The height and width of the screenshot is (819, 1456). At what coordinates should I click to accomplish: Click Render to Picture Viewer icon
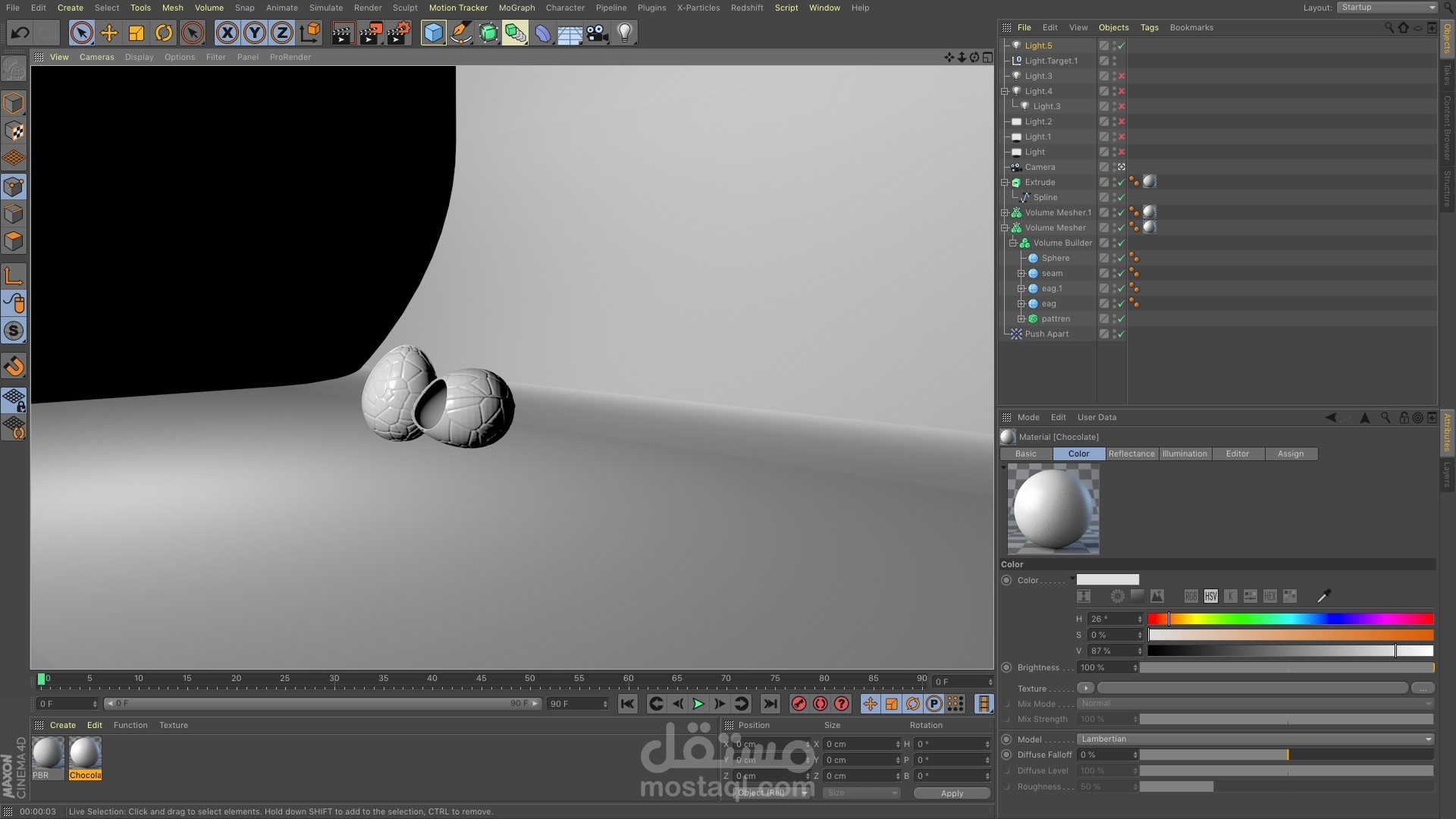pyautogui.click(x=370, y=33)
